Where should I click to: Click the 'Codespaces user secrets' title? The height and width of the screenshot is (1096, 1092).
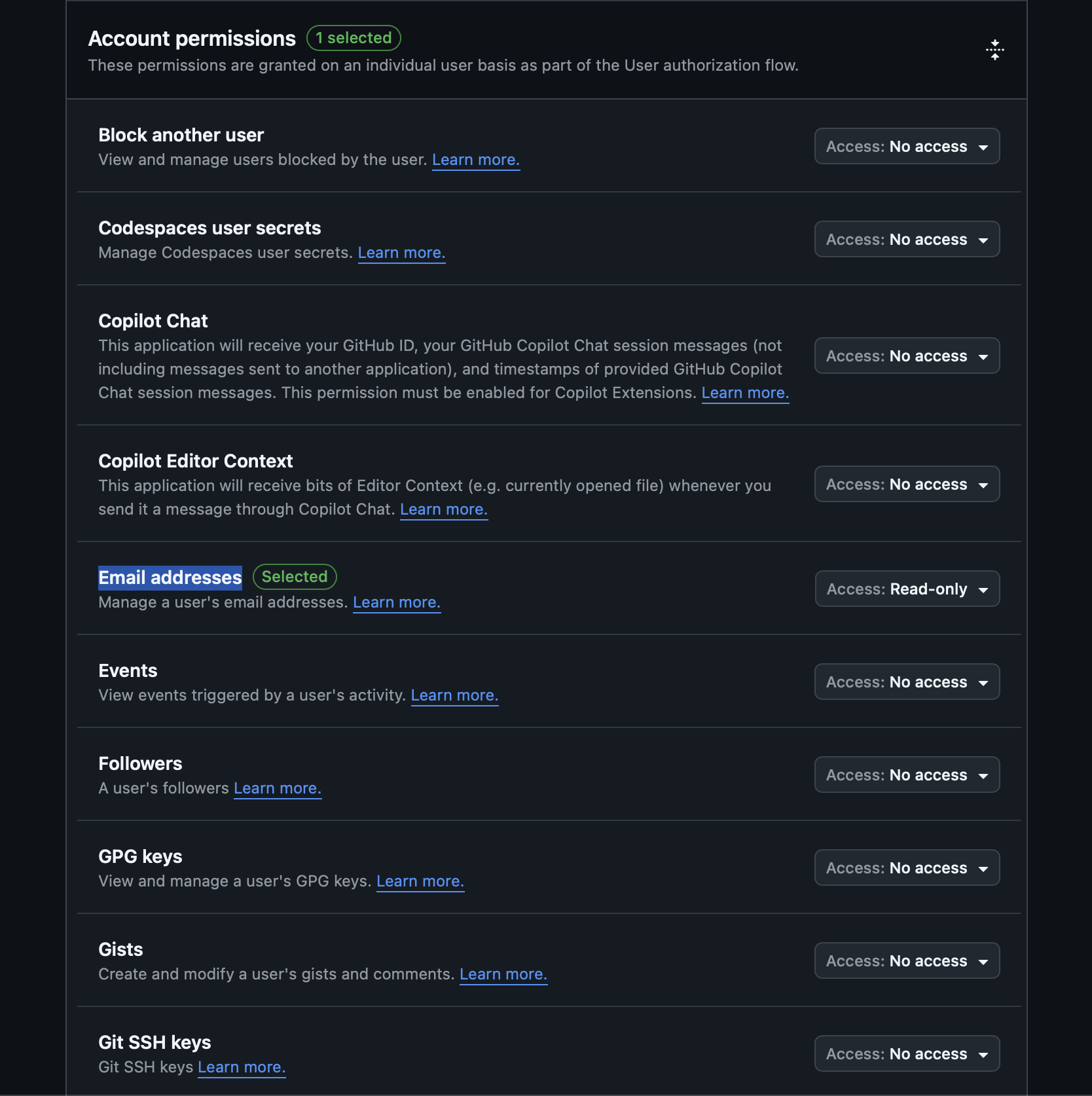pos(209,228)
